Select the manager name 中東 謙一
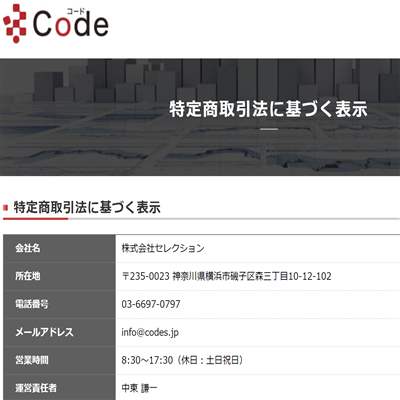The width and height of the screenshot is (400, 400). point(139,388)
